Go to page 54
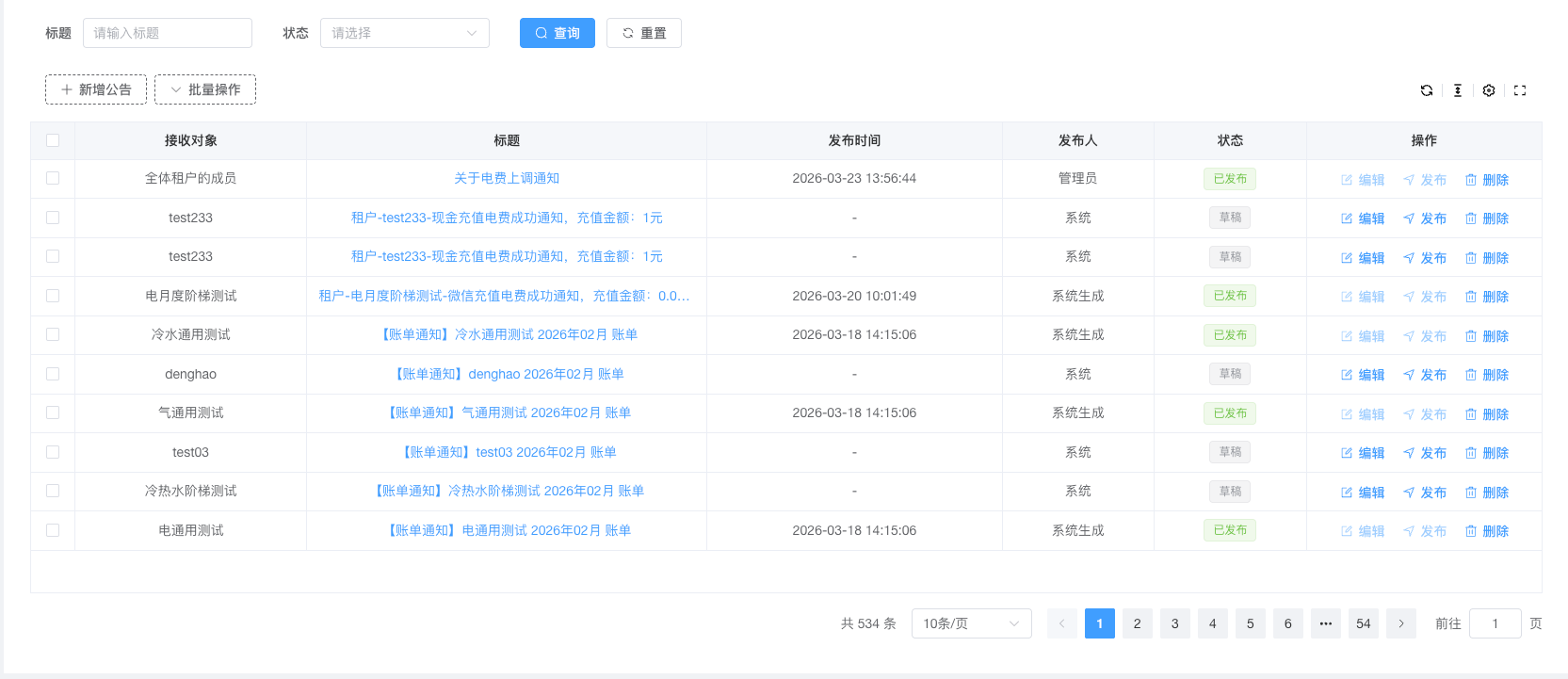 [x=1364, y=623]
